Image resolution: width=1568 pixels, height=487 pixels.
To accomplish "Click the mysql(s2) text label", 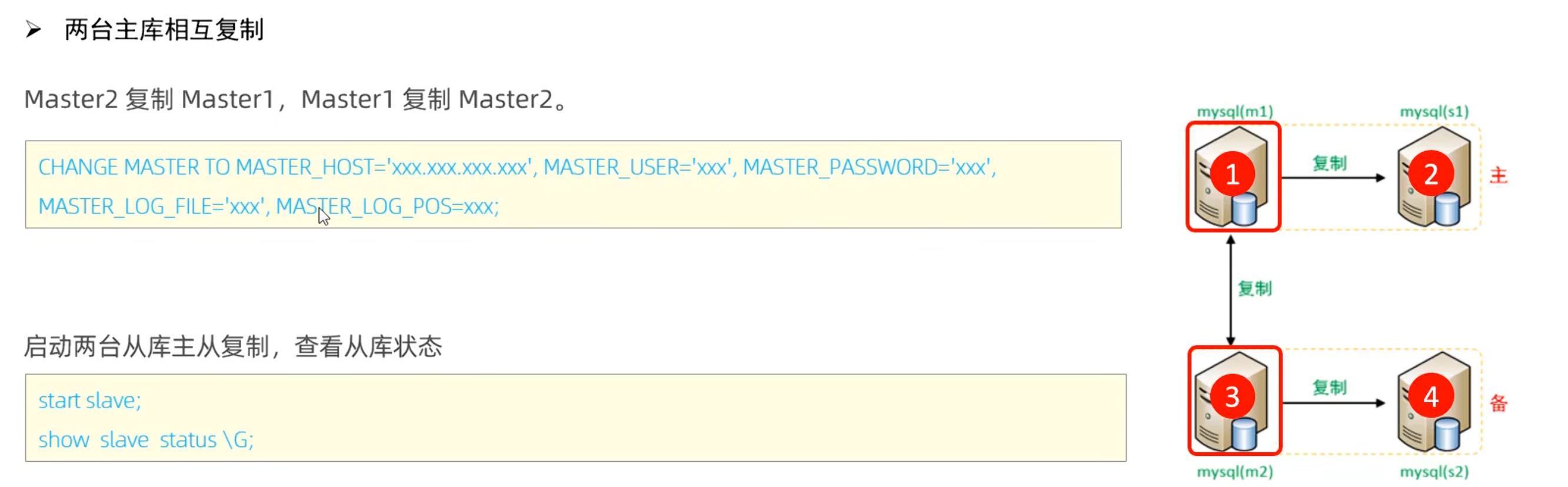I will [x=1433, y=472].
